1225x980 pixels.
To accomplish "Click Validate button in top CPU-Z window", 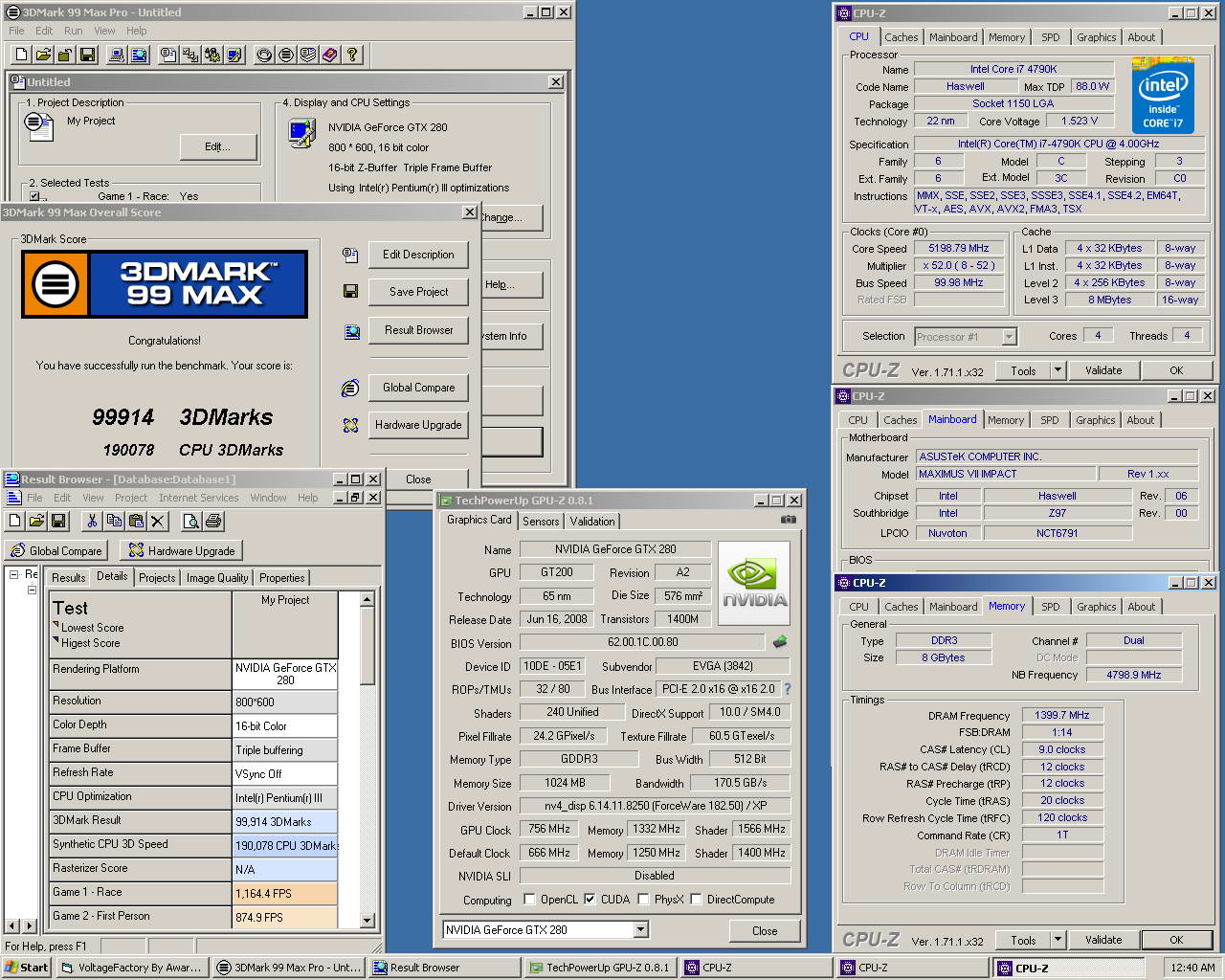I will tap(1102, 370).
